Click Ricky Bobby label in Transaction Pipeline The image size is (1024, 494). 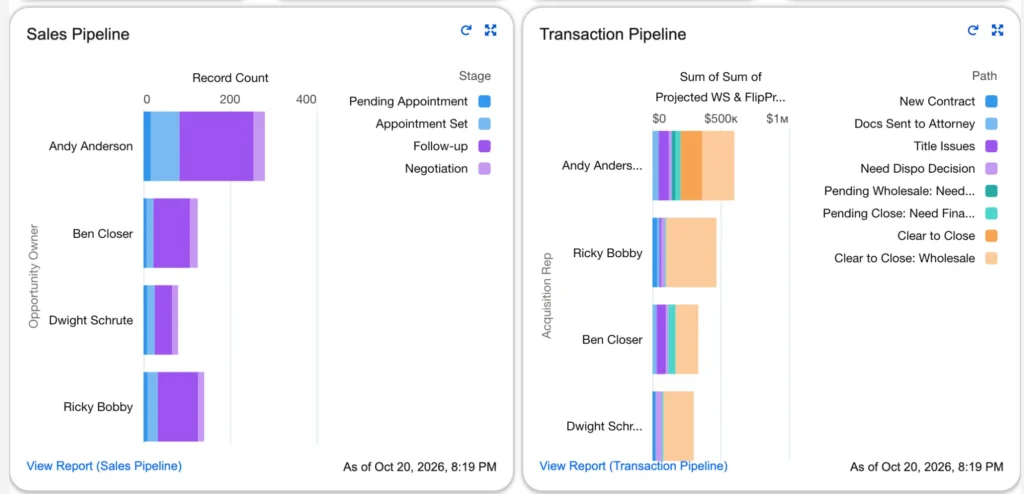(x=607, y=253)
